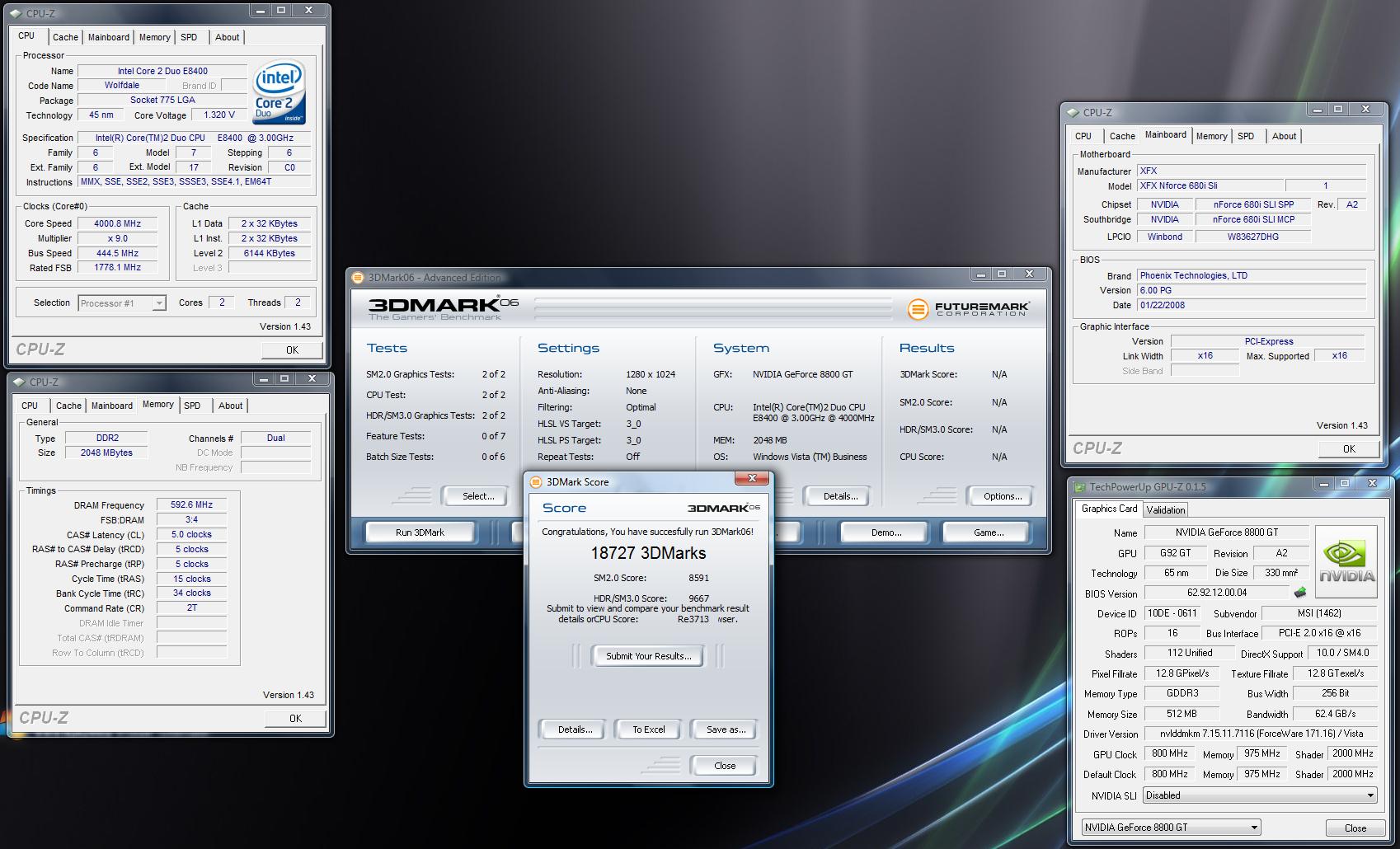Click OK in CPU-Z memory window
Screen dimensions: 1400x849
(295, 719)
